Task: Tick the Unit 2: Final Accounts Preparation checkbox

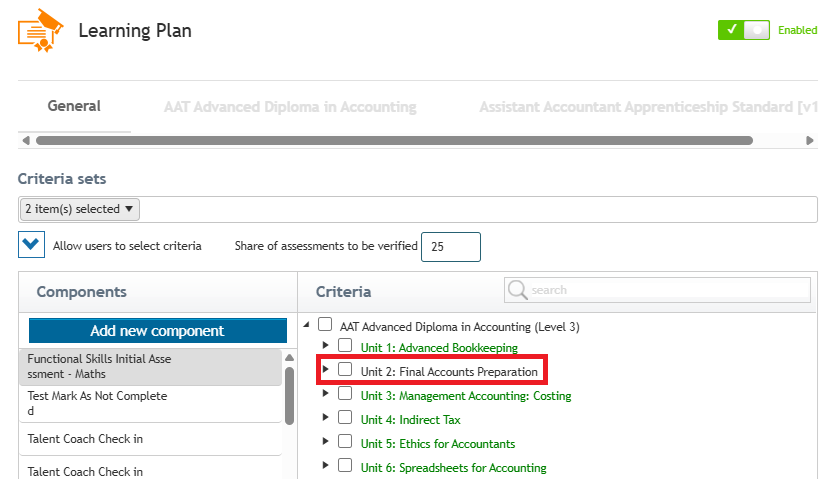Action: pyautogui.click(x=345, y=369)
